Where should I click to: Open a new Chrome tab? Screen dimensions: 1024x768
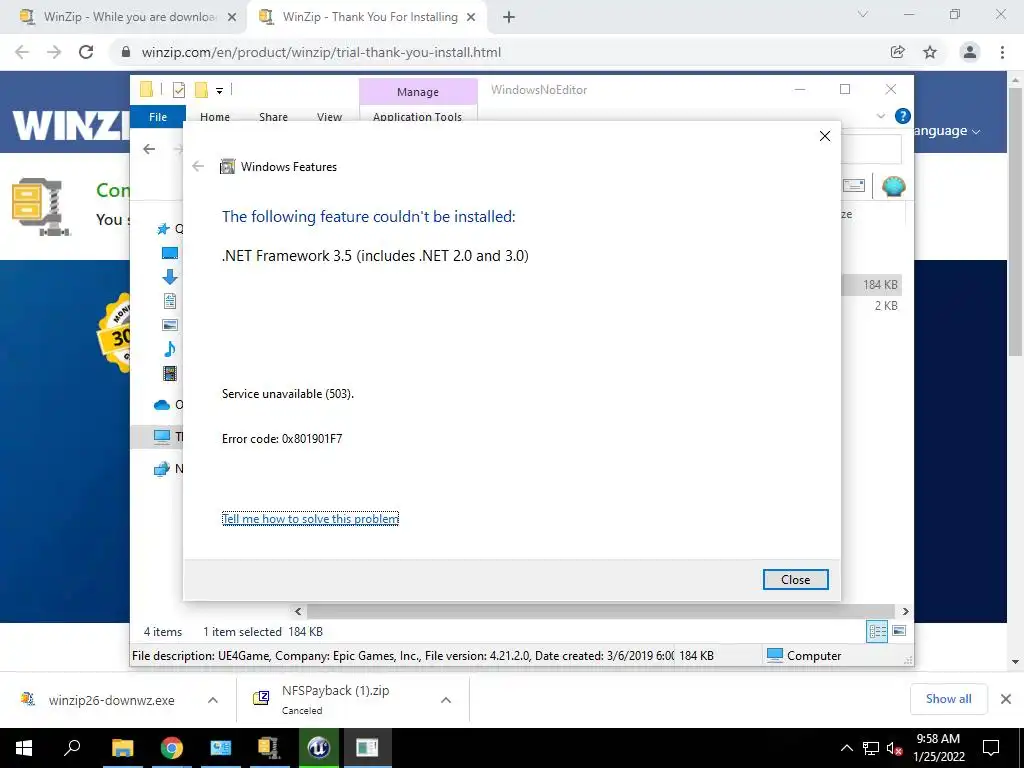click(x=509, y=18)
